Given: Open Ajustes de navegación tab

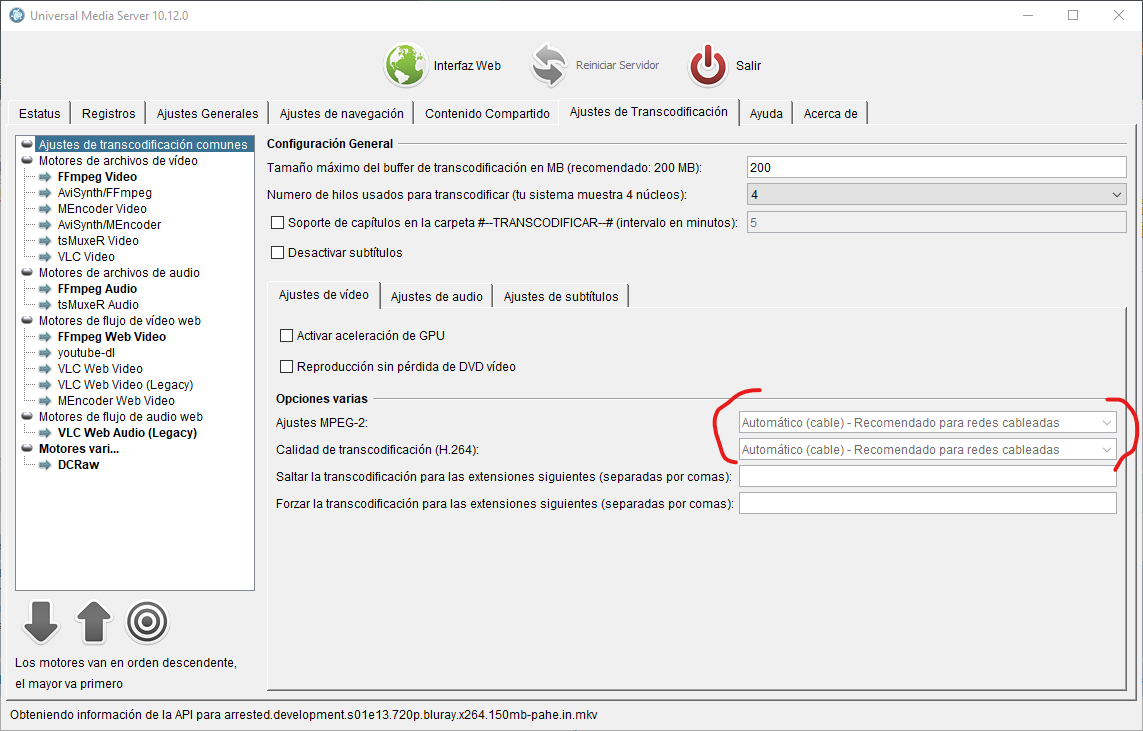Looking at the screenshot, I should (341, 114).
